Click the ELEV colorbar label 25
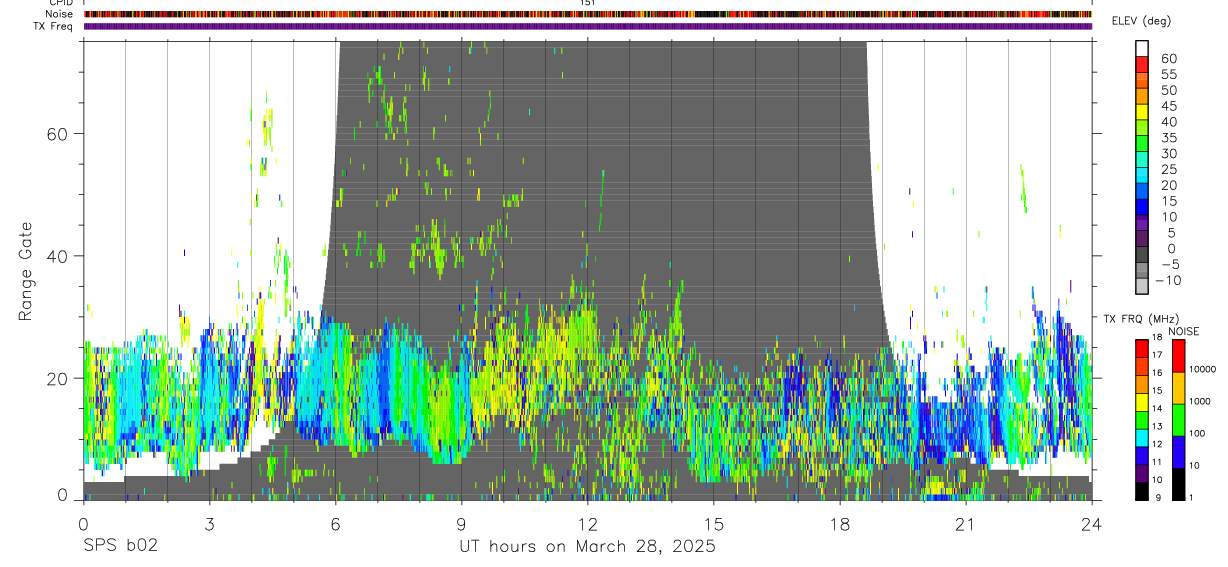This screenshot has height=567, width=1228. (x=1168, y=169)
